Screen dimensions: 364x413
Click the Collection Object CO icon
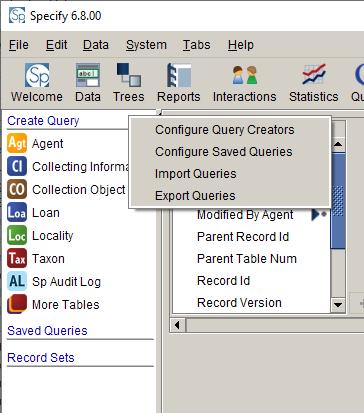(x=17, y=189)
